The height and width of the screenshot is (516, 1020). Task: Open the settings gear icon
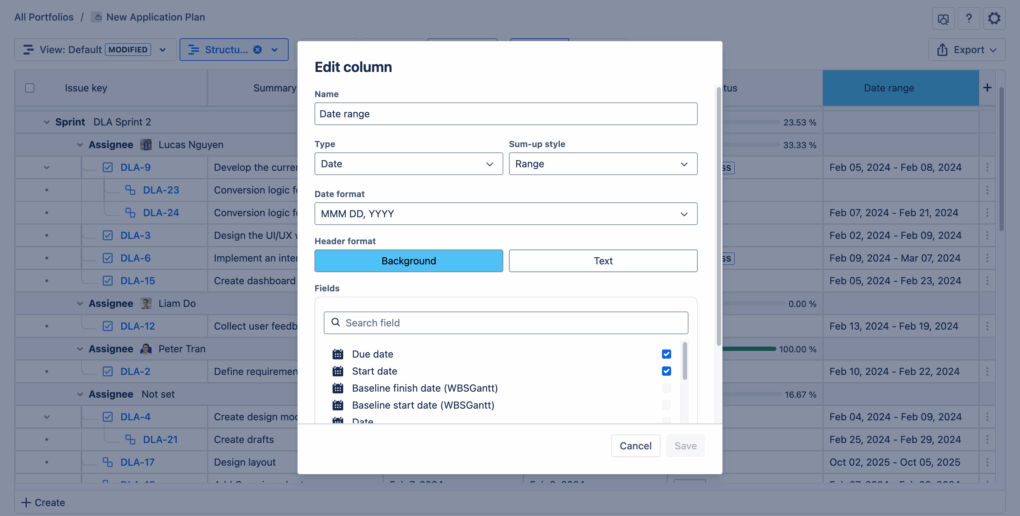coord(994,19)
